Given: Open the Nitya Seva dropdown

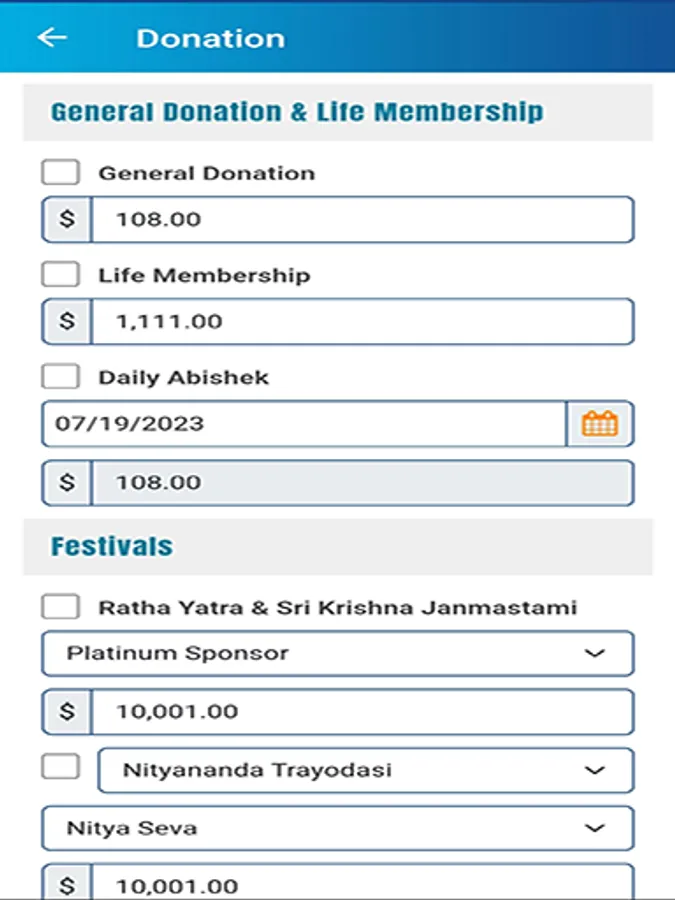Looking at the screenshot, I should (337, 828).
